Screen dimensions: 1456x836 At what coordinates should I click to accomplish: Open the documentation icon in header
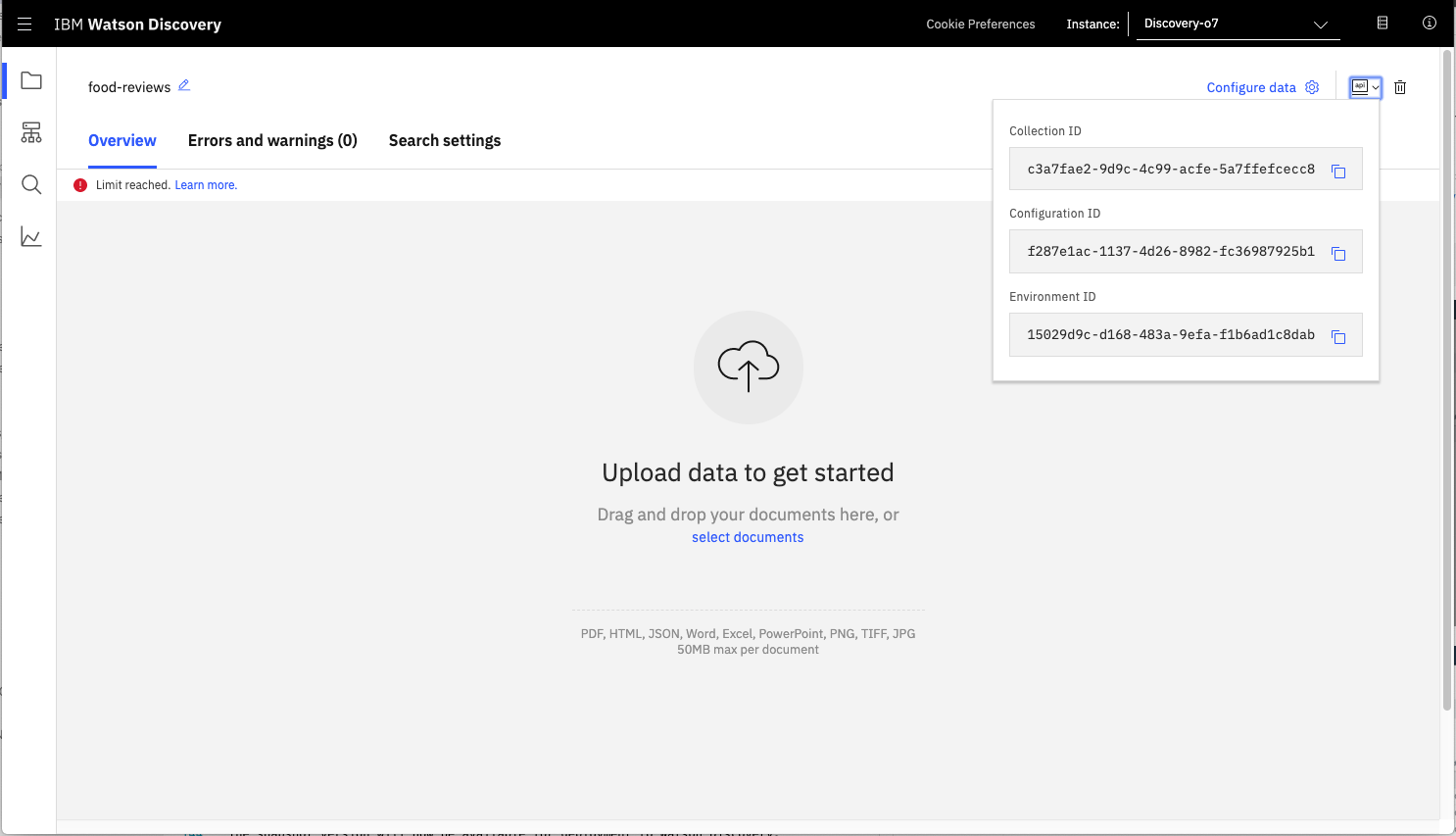1383,23
